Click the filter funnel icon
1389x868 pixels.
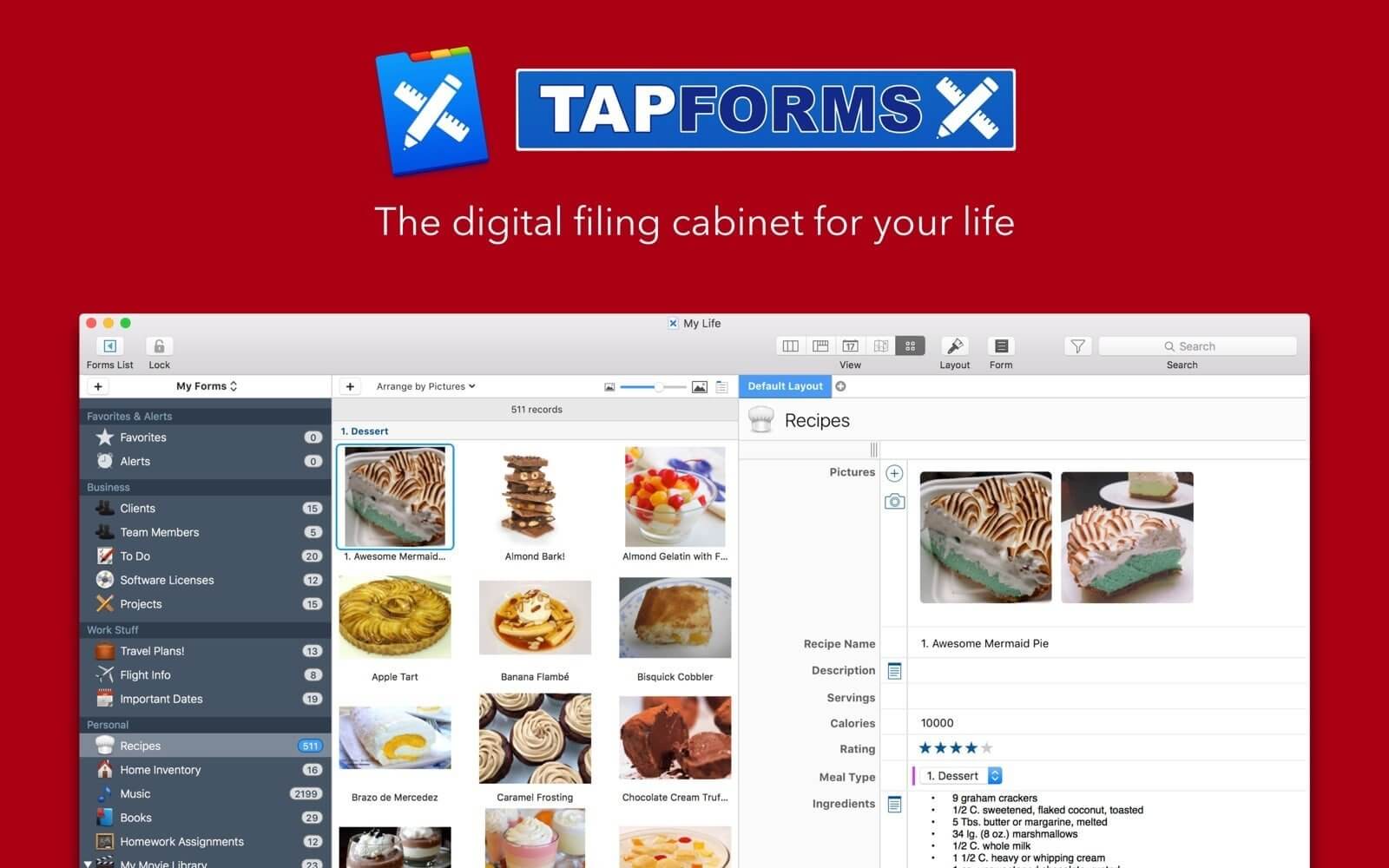pyautogui.click(x=1077, y=346)
